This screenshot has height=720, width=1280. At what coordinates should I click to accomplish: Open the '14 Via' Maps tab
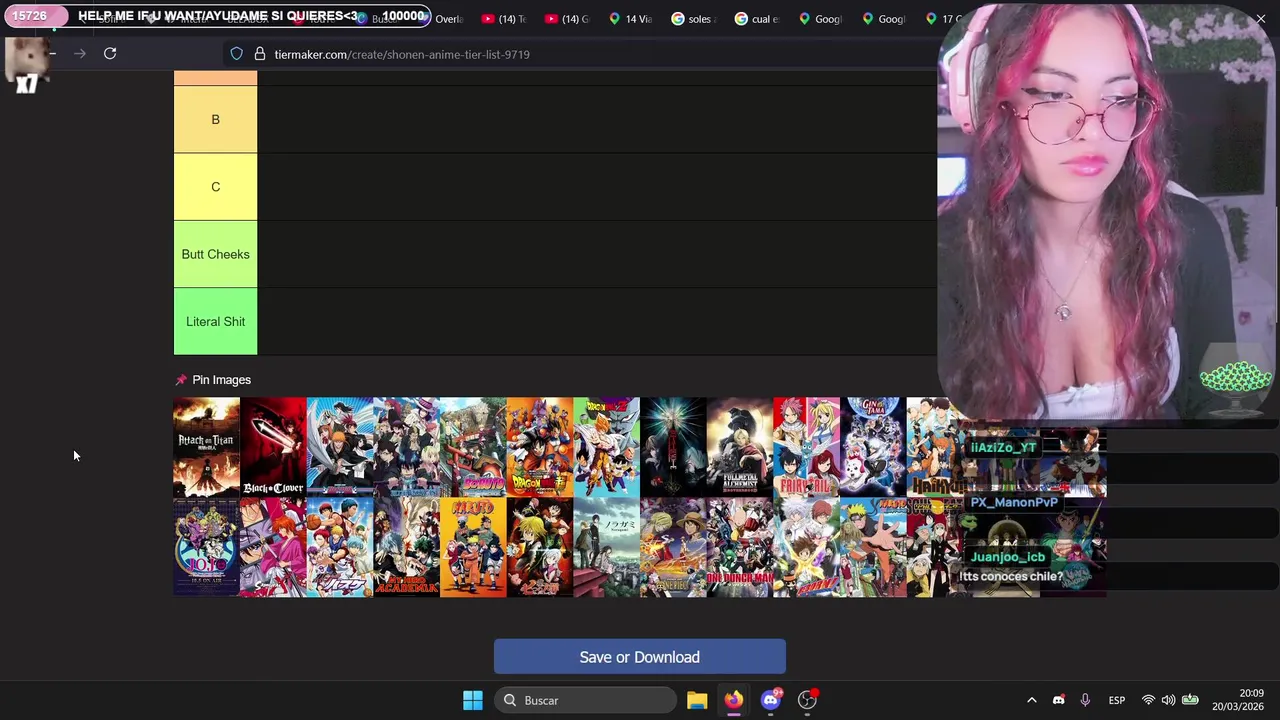tap(631, 19)
